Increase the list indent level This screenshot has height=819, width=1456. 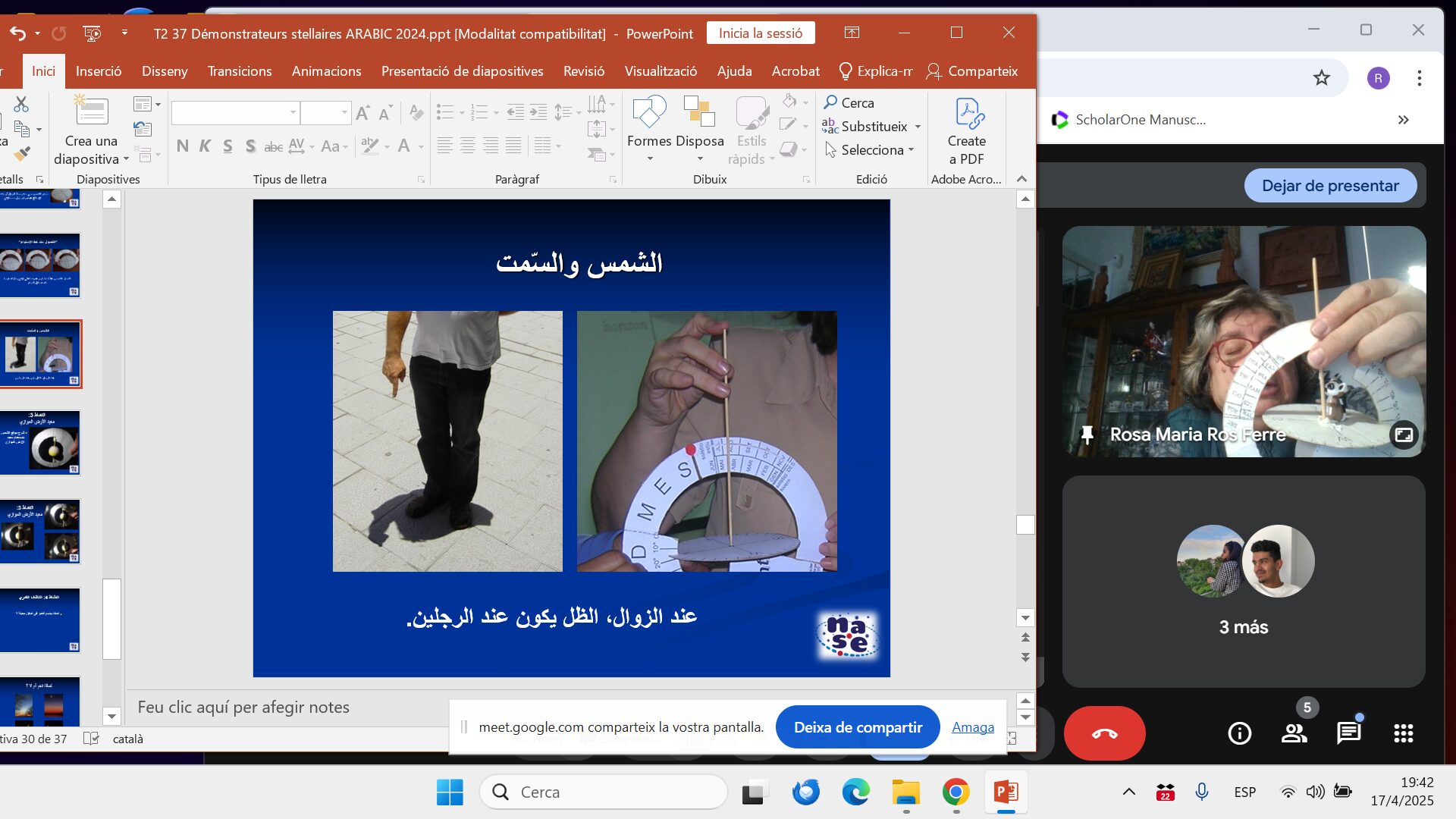click(538, 113)
